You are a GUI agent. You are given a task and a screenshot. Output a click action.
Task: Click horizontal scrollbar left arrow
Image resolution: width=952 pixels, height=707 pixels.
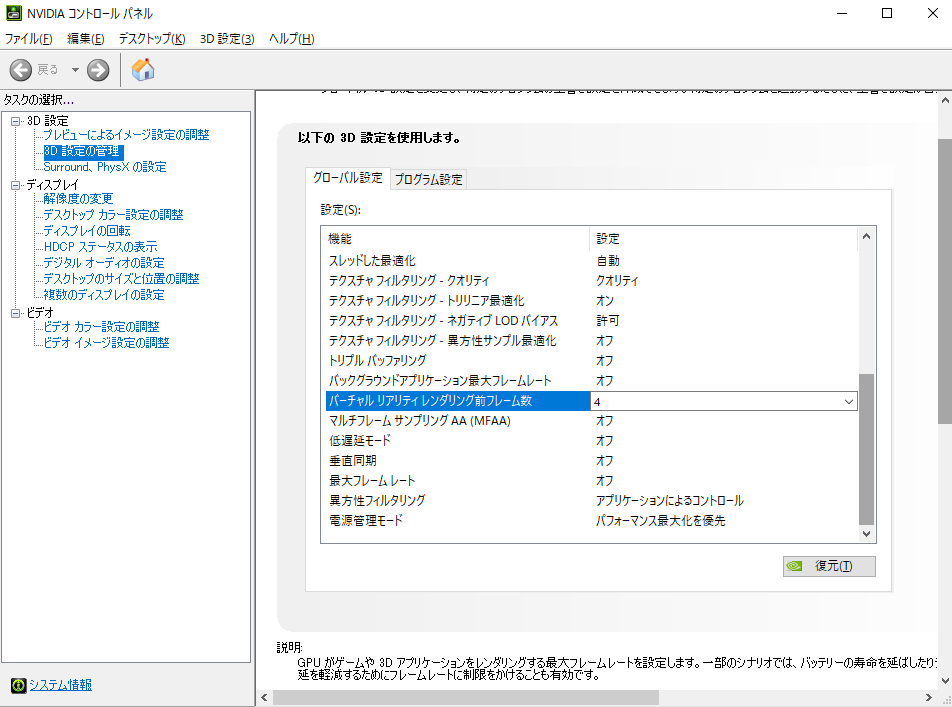[x=264, y=697]
